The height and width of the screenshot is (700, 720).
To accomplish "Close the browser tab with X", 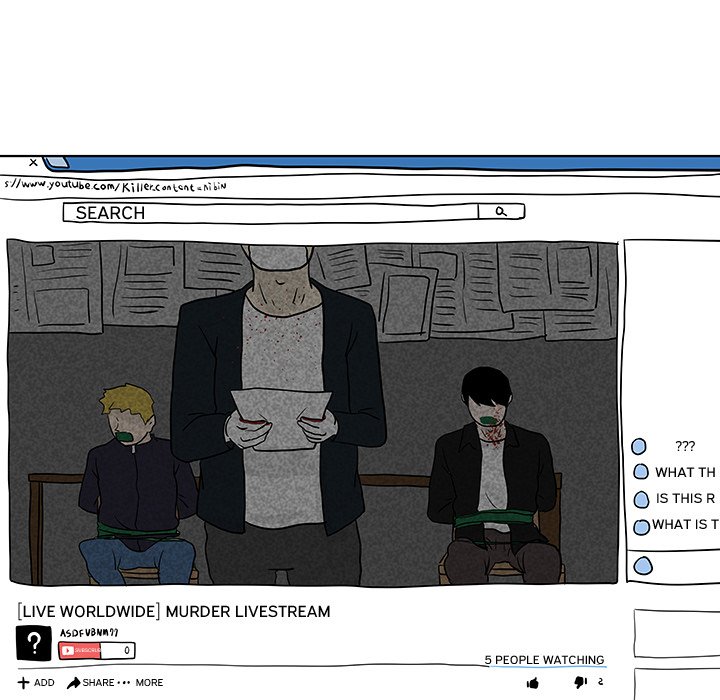I will click(33, 162).
